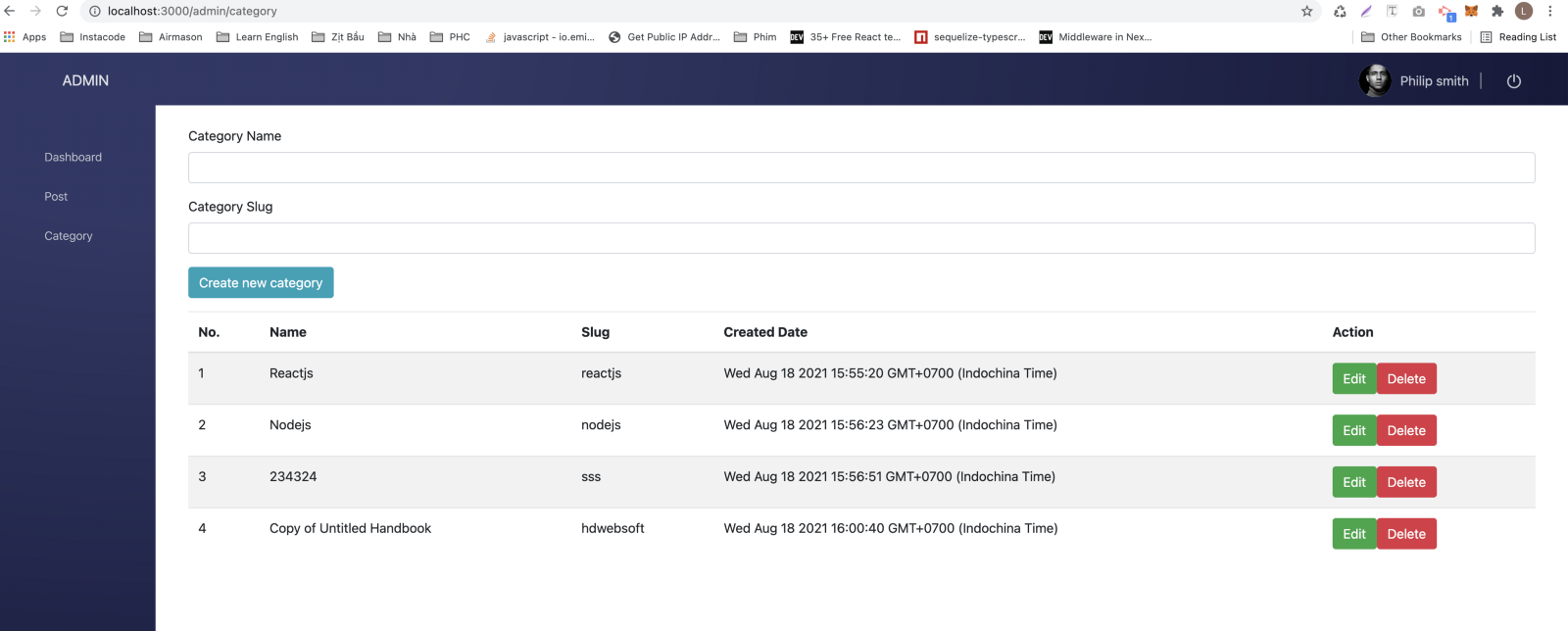
Task: Click the address bar URL
Action: pos(192,11)
